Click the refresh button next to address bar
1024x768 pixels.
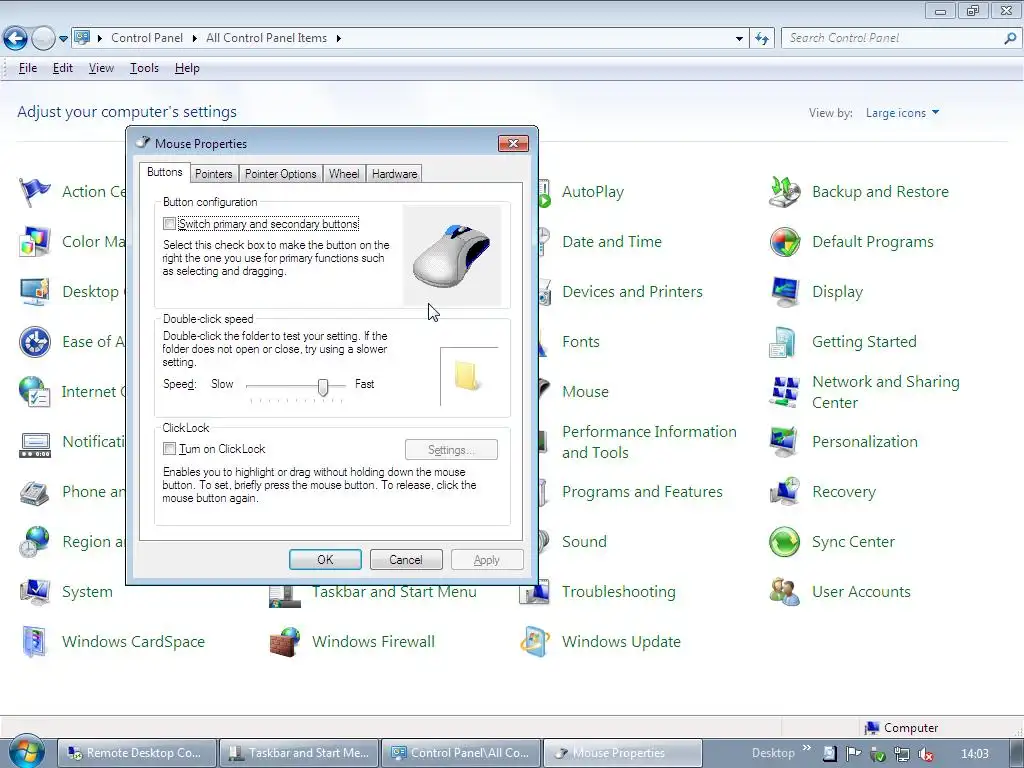(762, 39)
